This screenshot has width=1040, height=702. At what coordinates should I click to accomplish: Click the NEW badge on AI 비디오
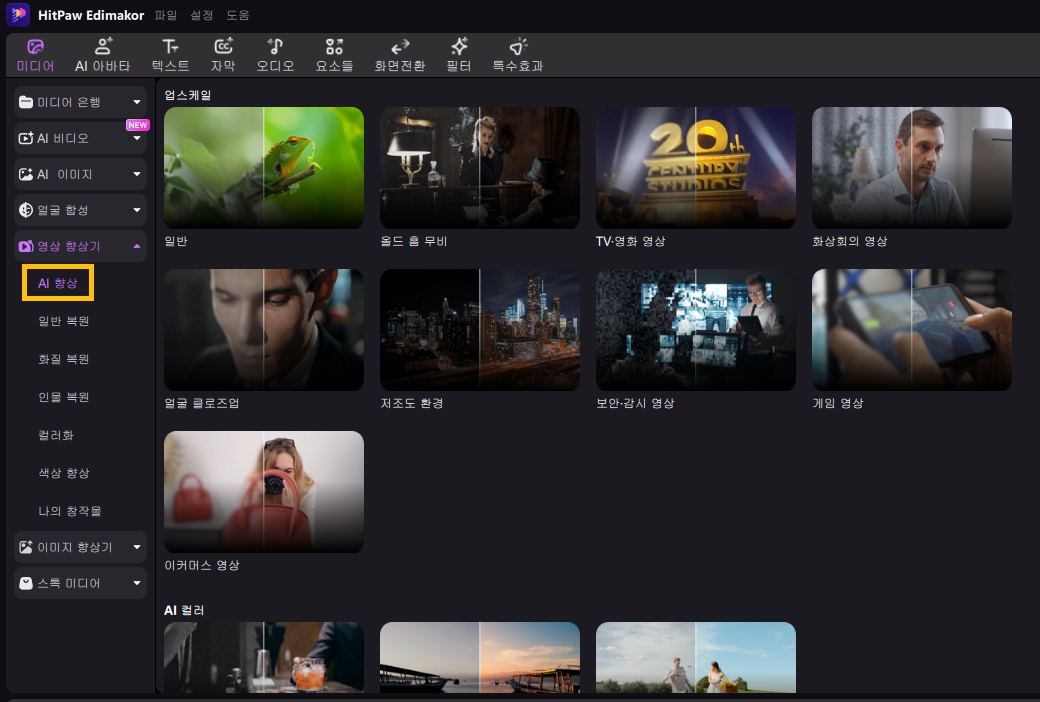(137, 125)
